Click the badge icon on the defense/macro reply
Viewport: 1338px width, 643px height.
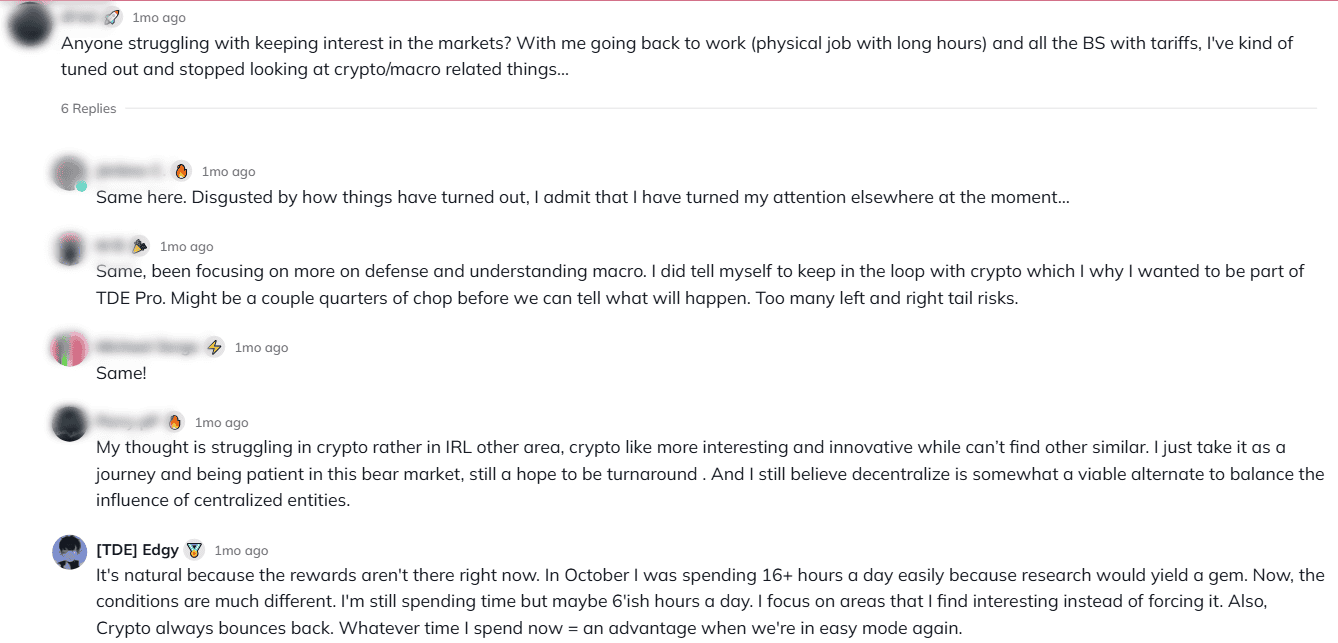click(140, 246)
